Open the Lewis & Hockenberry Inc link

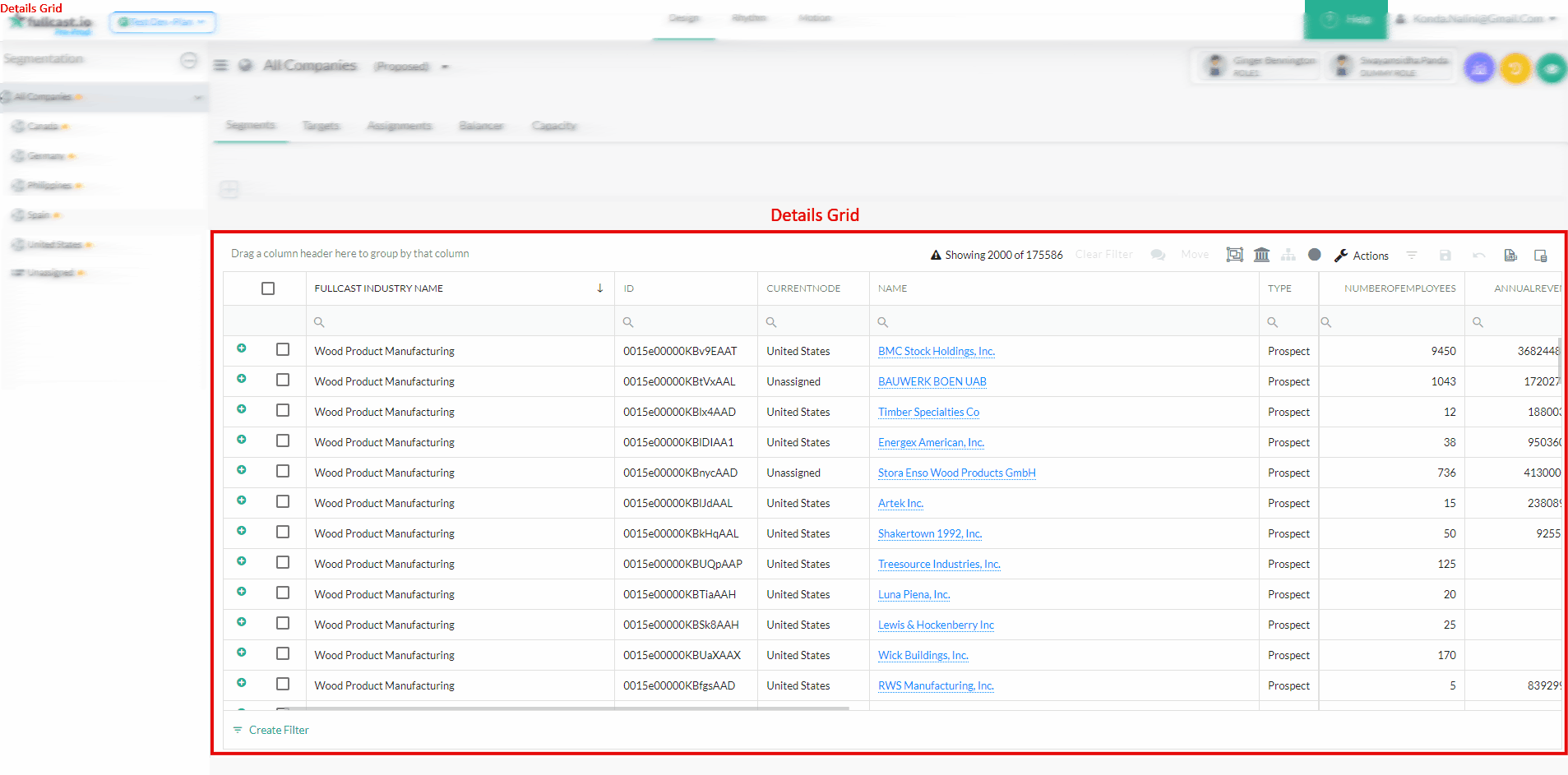pos(936,625)
